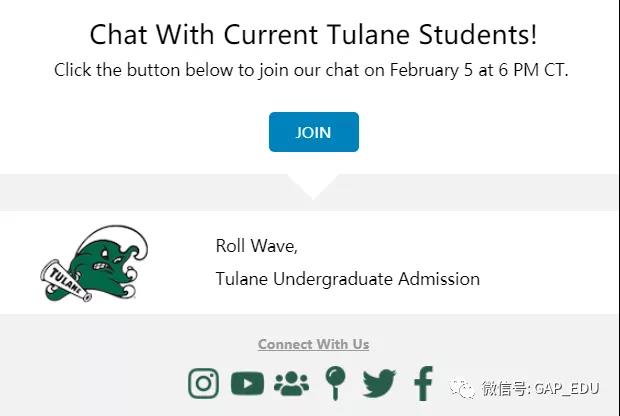Open Tulane's Instagram page icon
Image resolution: width=620 pixels, height=416 pixels.
(203, 383)
